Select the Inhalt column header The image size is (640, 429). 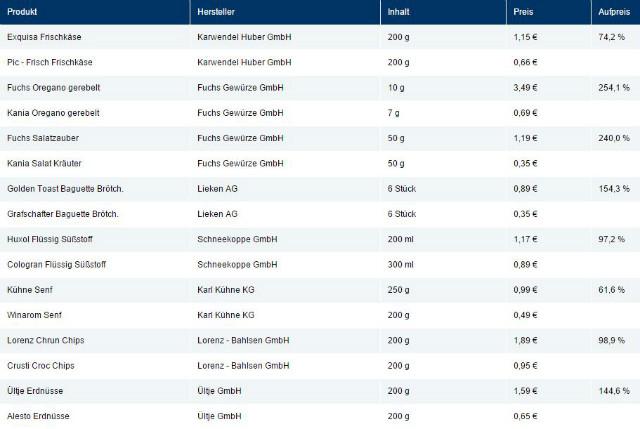click(x=397, y=12)
